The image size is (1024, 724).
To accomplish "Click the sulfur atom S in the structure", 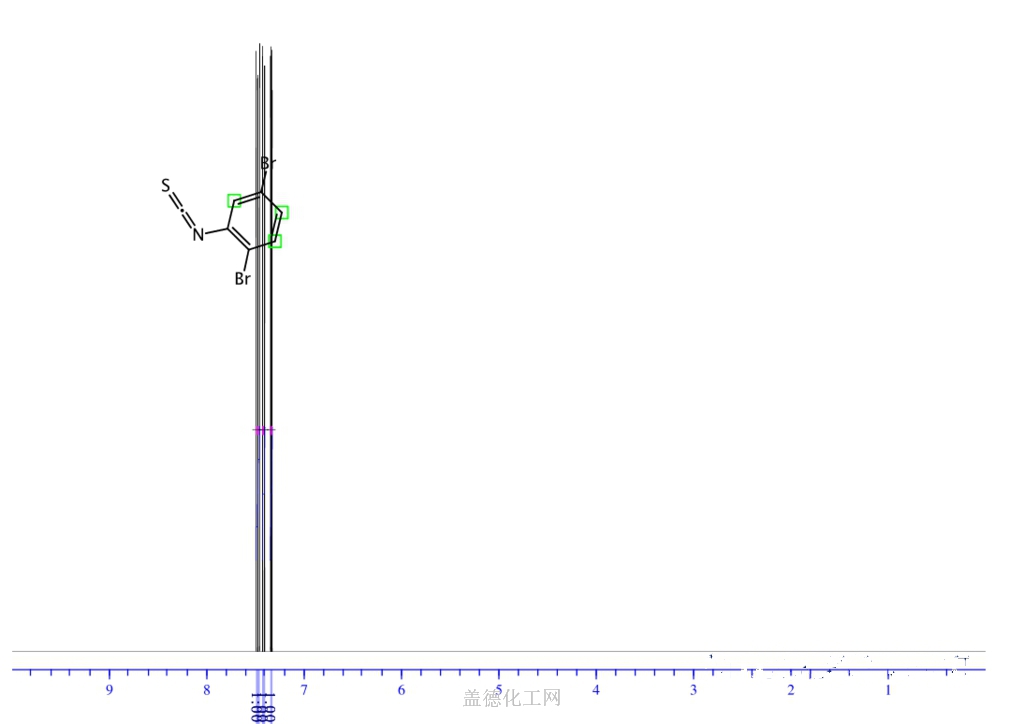I will pyautogui.click(x=166, y=186).
